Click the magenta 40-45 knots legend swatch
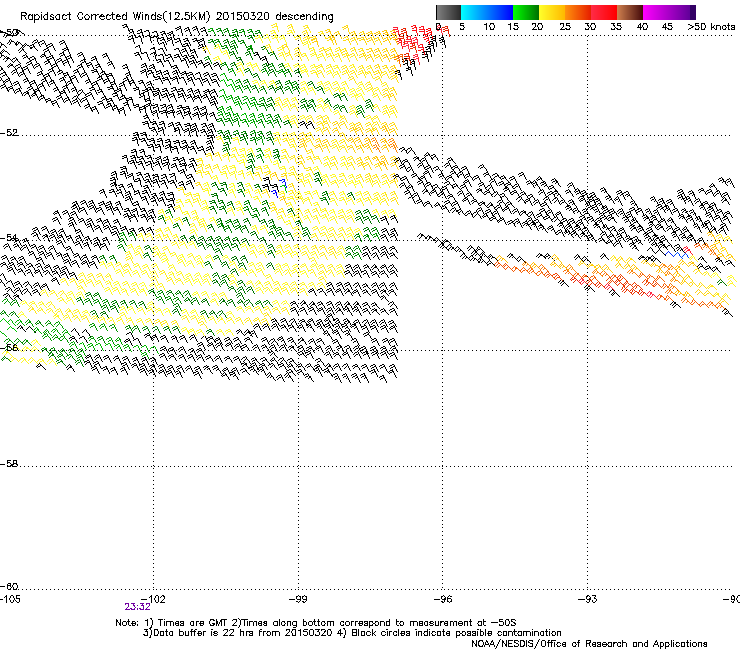 coord(656,12)
